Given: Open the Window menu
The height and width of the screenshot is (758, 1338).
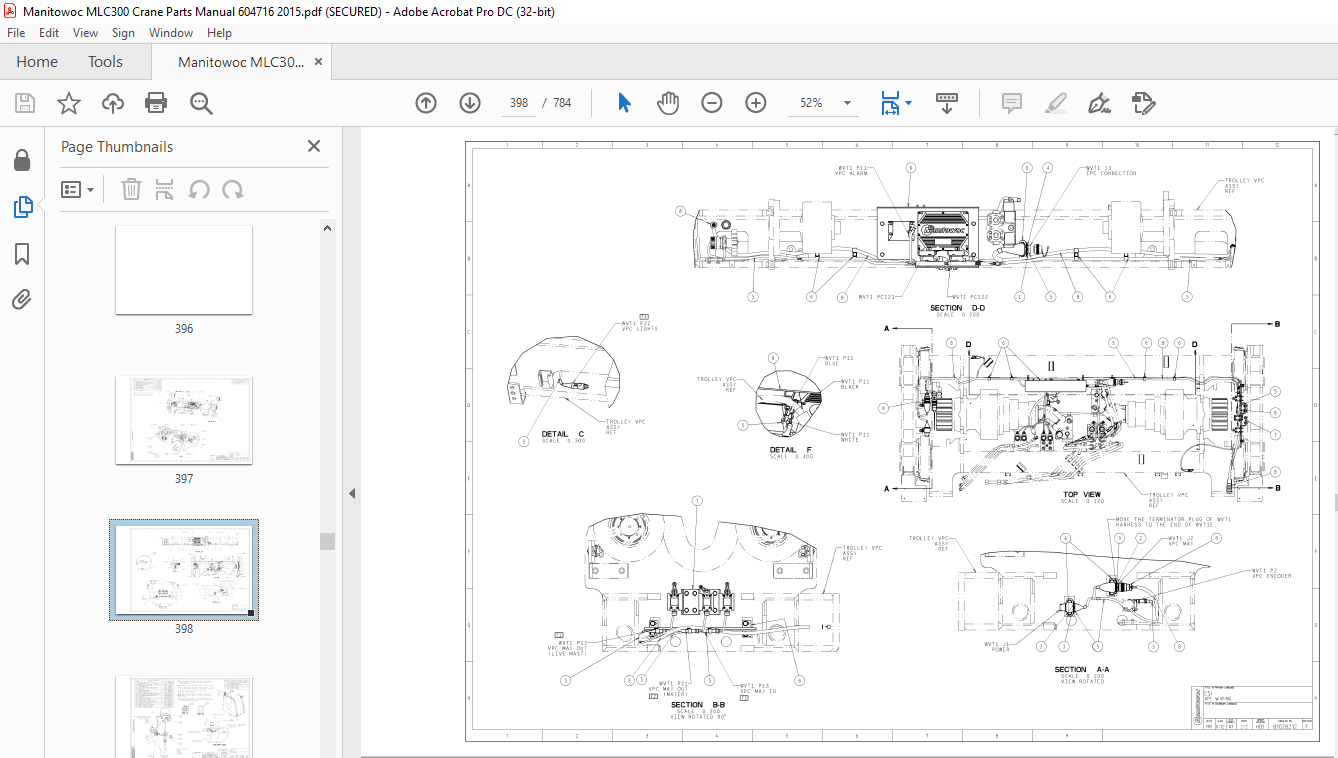Looking at the screenshot, I should [x=171, y=33].
